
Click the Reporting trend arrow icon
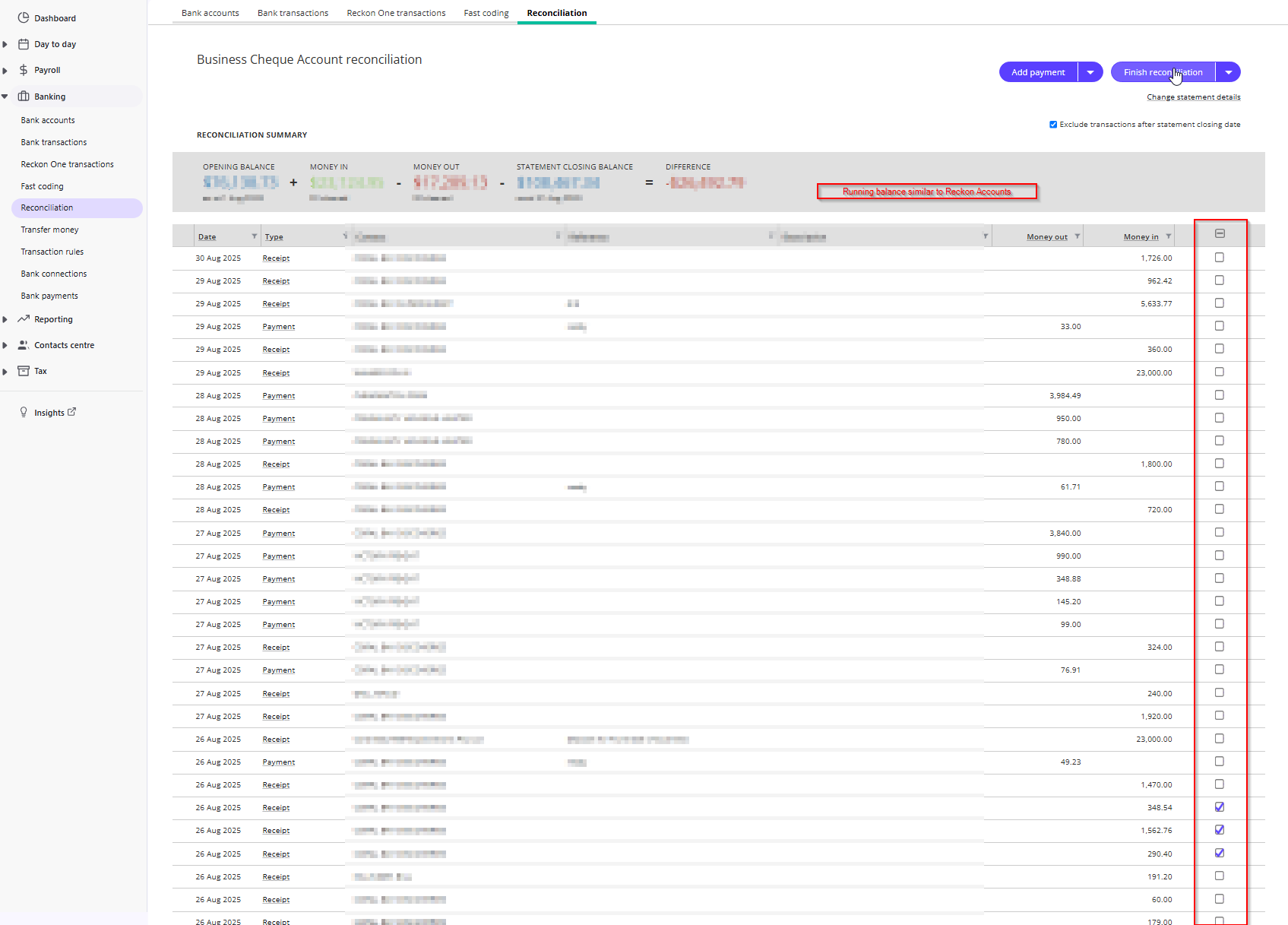click(x=24, y=319)
